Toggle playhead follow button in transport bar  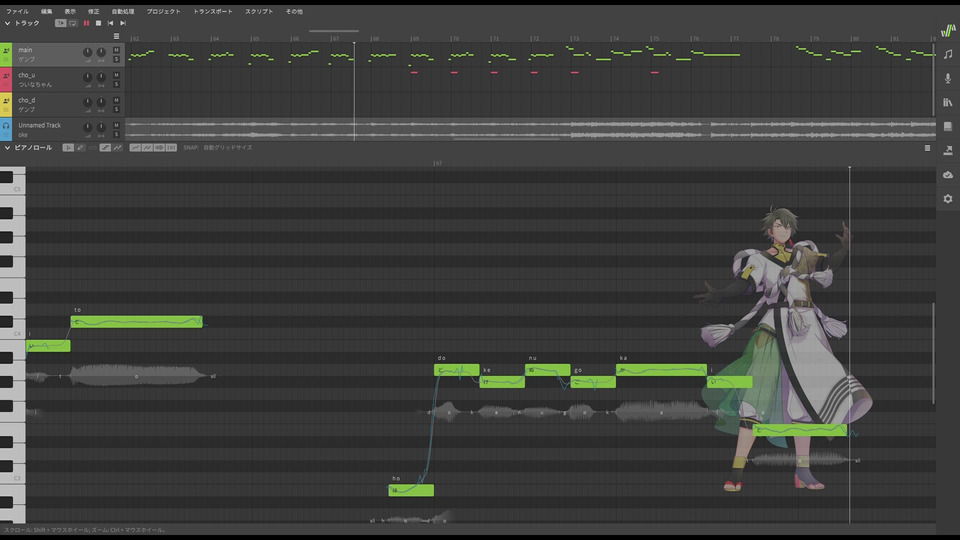[61, 23]
